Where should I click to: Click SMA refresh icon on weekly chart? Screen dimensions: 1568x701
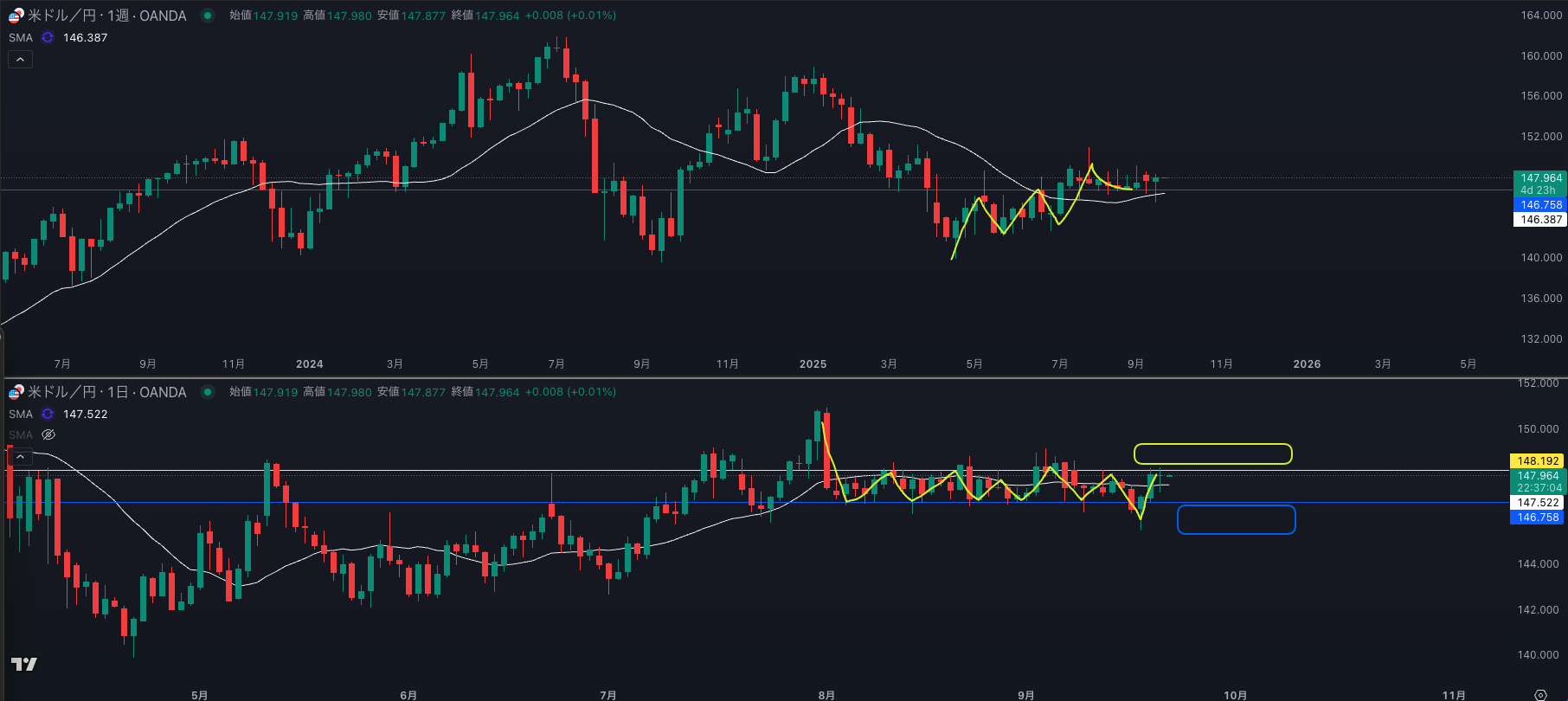tap(48, 38)
